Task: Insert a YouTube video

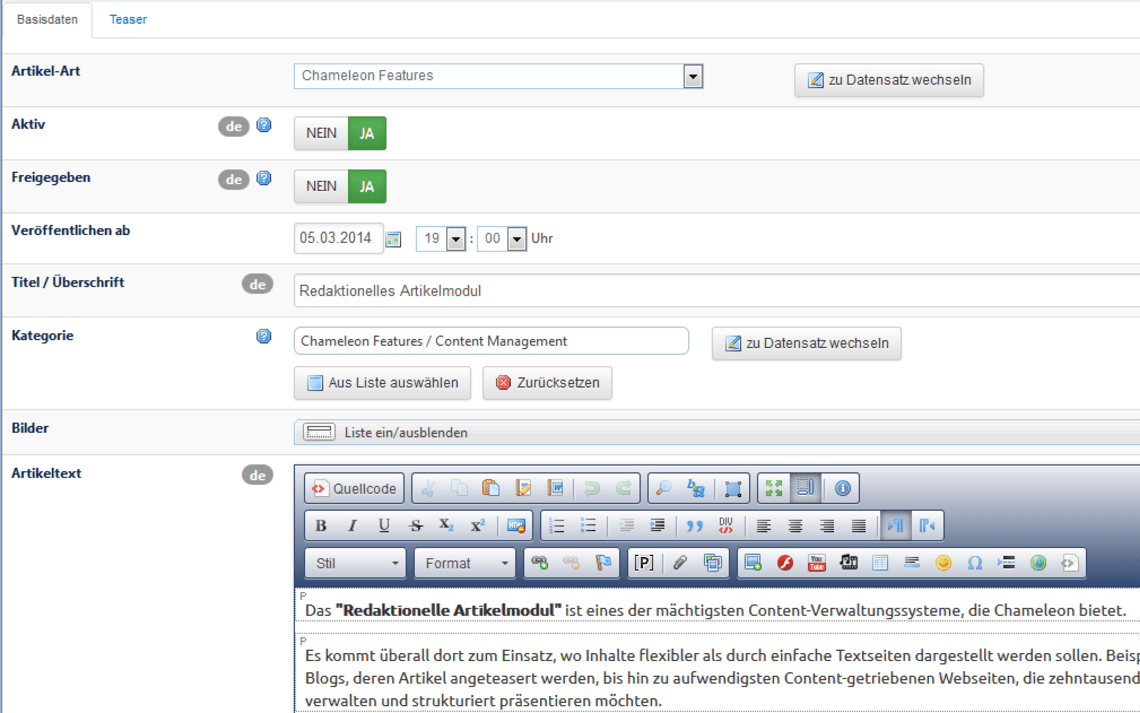Action: [816, 563]
